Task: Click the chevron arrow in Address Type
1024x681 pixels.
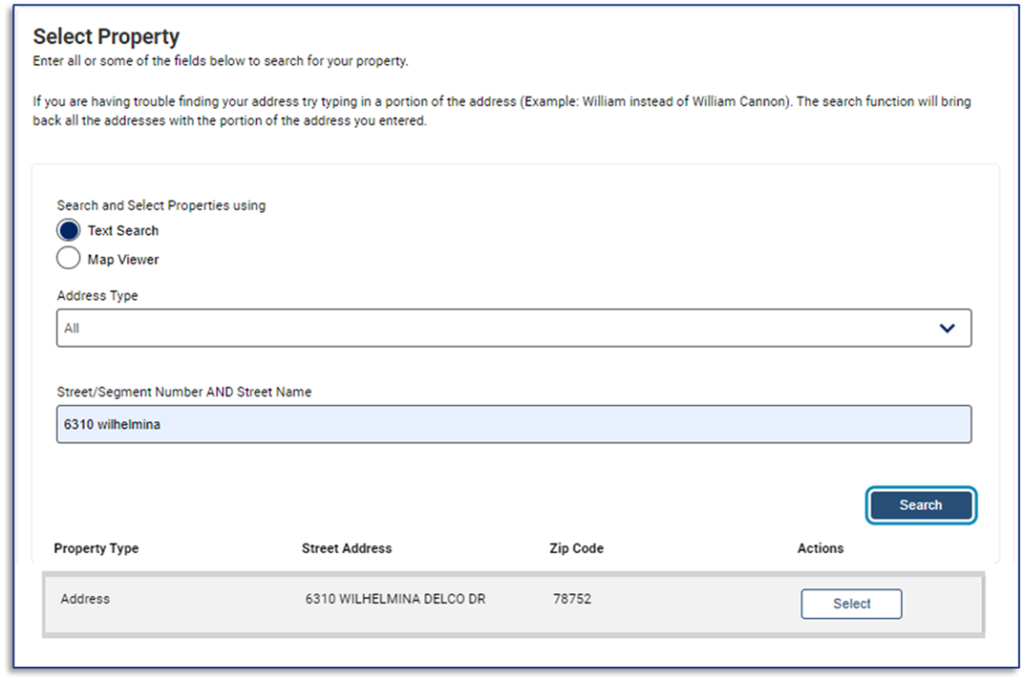Action: click(947, 328)
